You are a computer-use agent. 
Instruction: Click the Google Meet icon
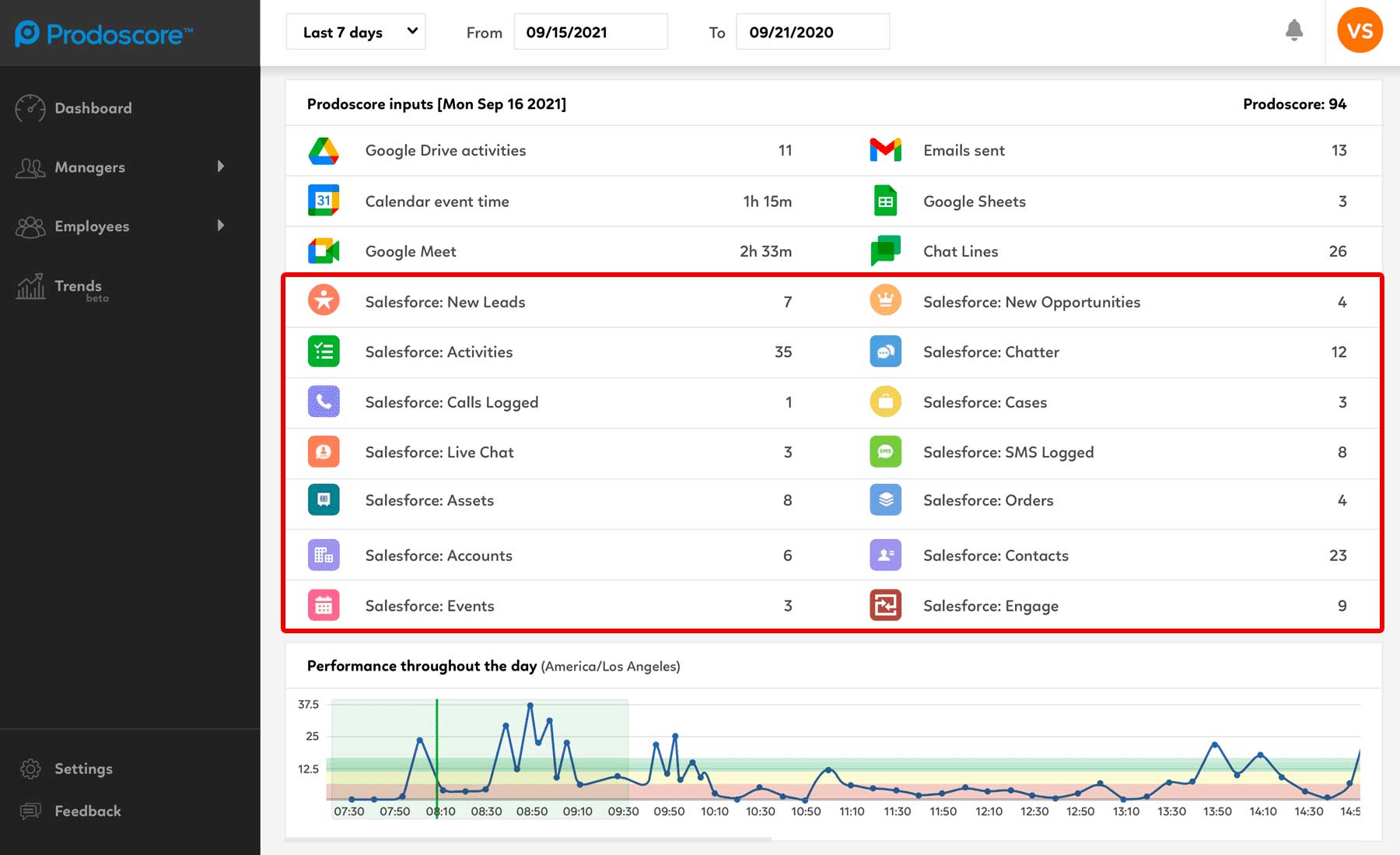click(x=324, y=251)
